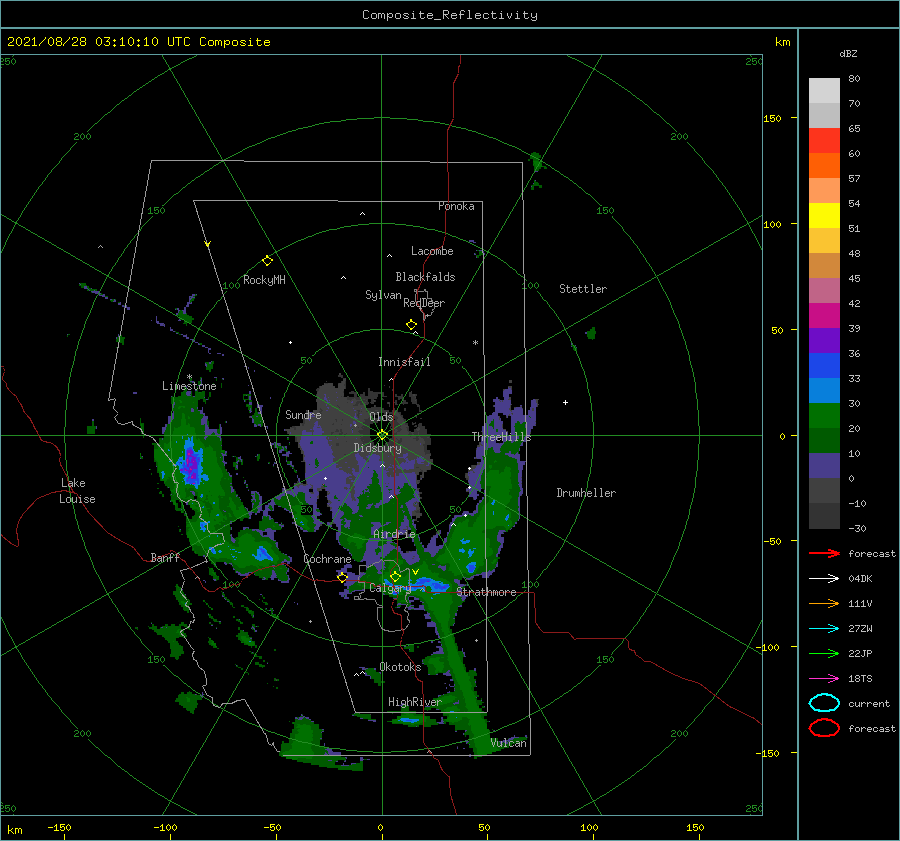The height and width of the screenshot is (841, 900).
Task: Click the yellow diamond marker beside RockyMH
Action: coord(267,261)
